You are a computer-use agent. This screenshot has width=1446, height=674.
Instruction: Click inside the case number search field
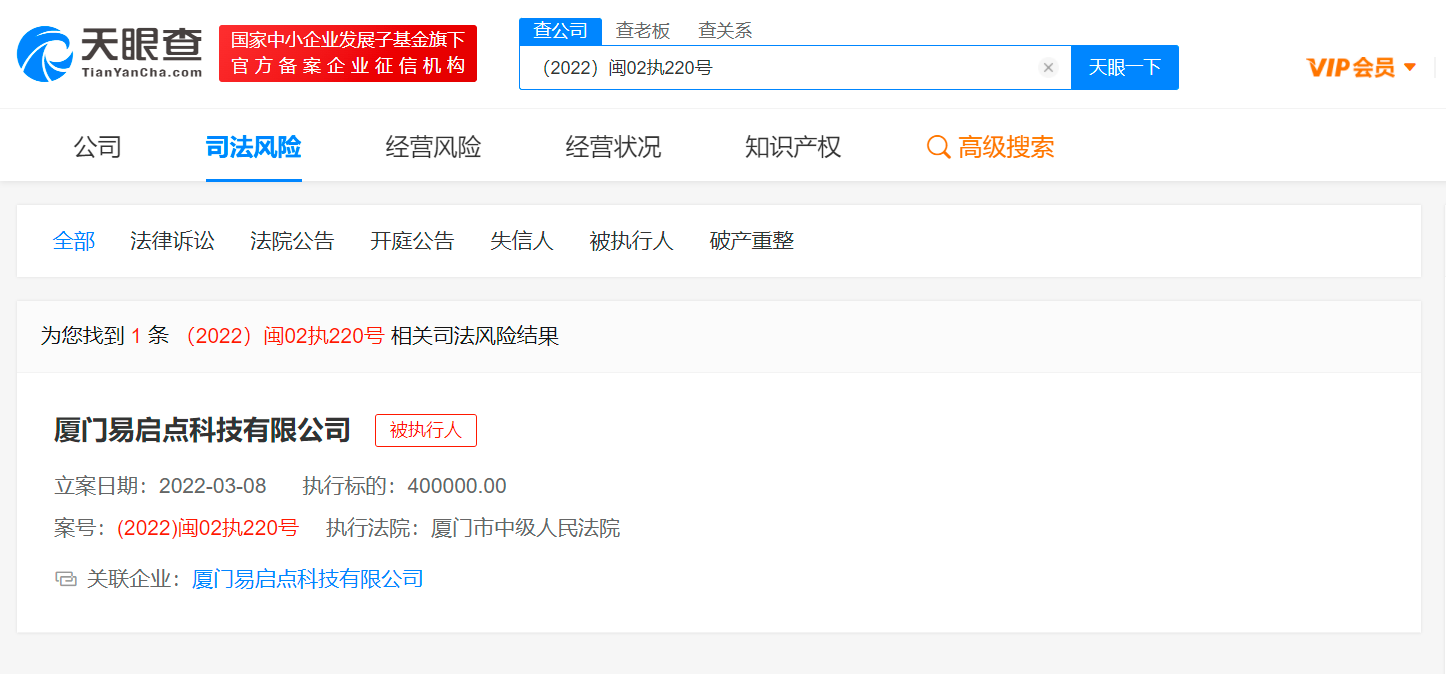click(780, 68)
